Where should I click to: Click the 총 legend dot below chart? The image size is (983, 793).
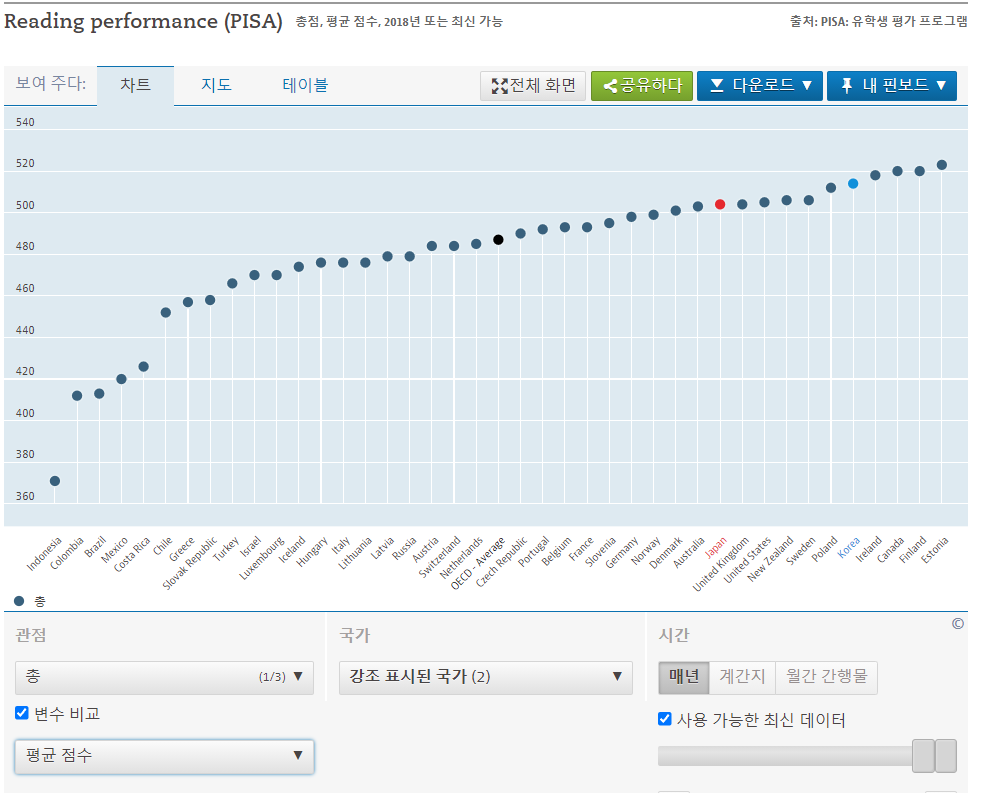pos(20,601)
